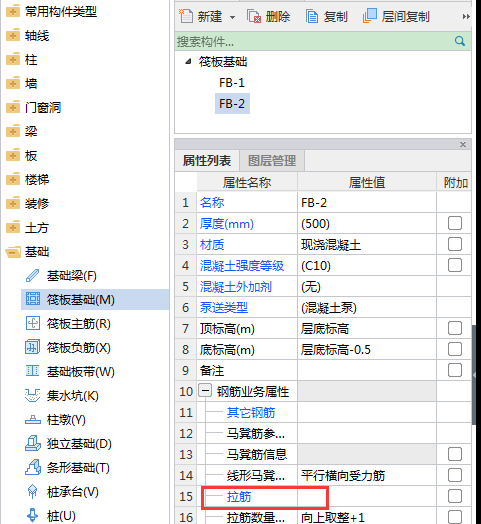481x524 pixels.
Task: Open the 新建 dropdown arrow
Action: (x=232, y=17)
